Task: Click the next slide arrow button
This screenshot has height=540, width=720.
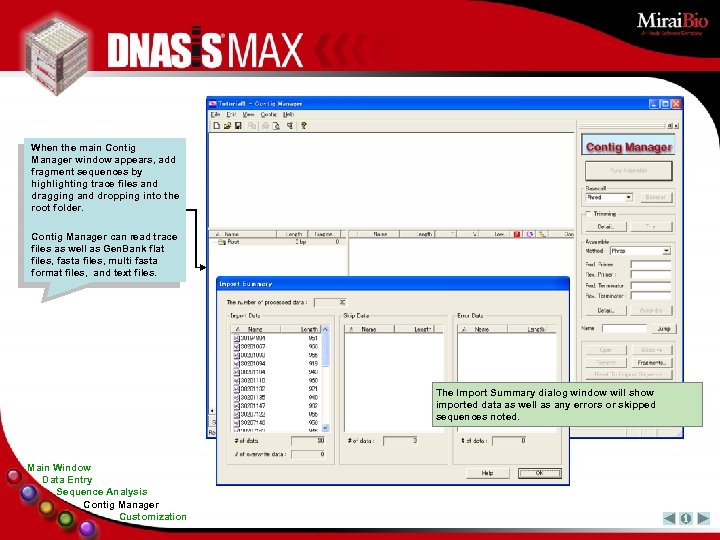Action: 703,518
